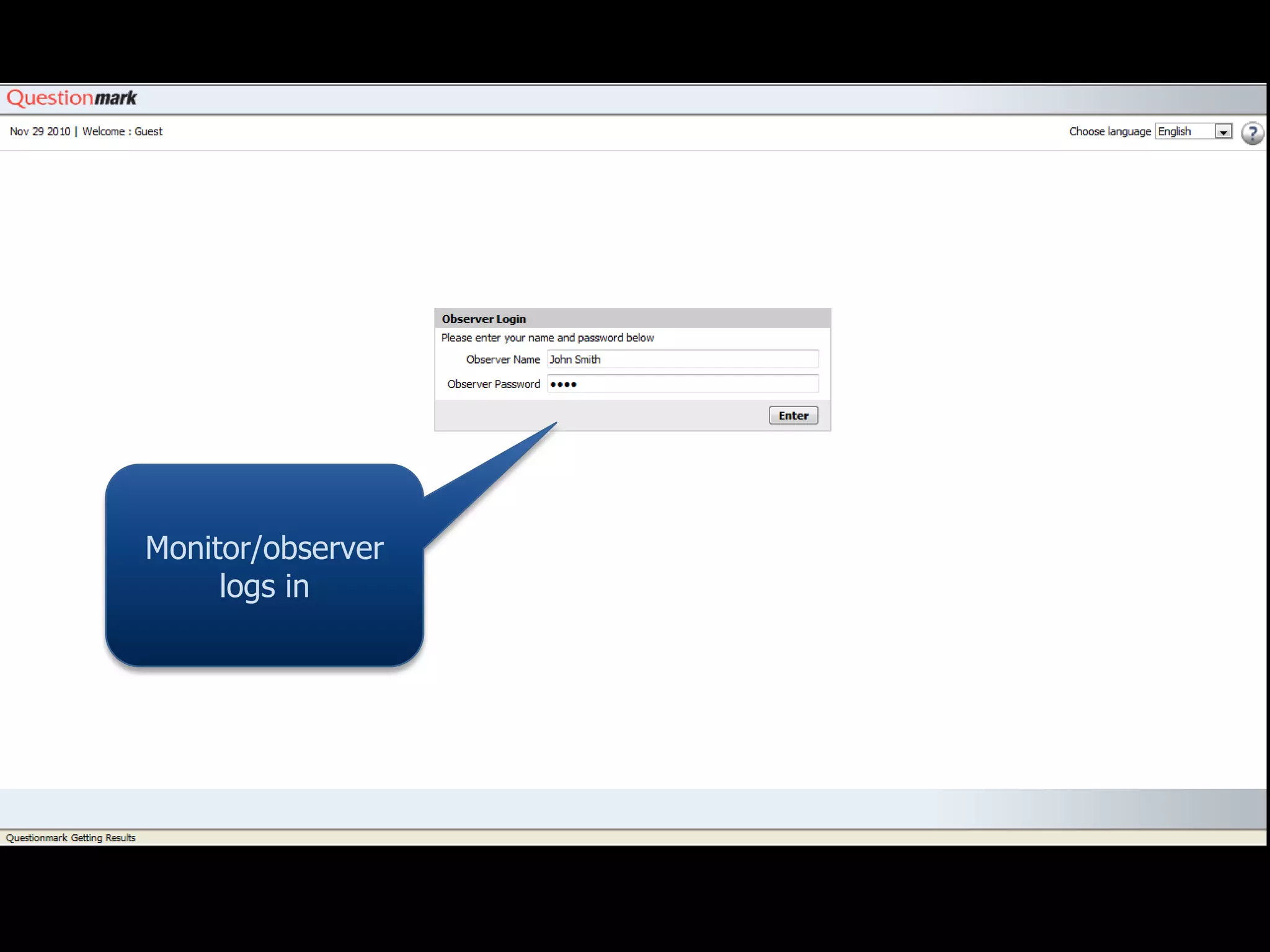The width and height of the screenshot is (1270, 952).
Task: Focus the Observer Password field
Action: click(x=682, y=384)
